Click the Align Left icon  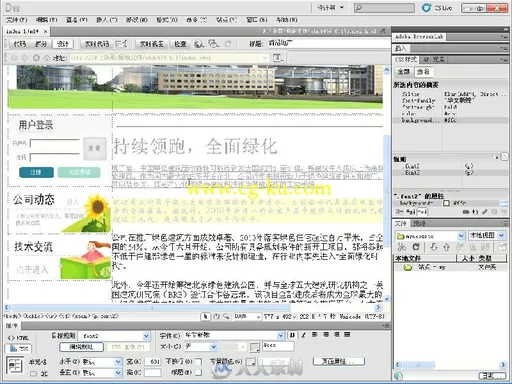[315, 334]
